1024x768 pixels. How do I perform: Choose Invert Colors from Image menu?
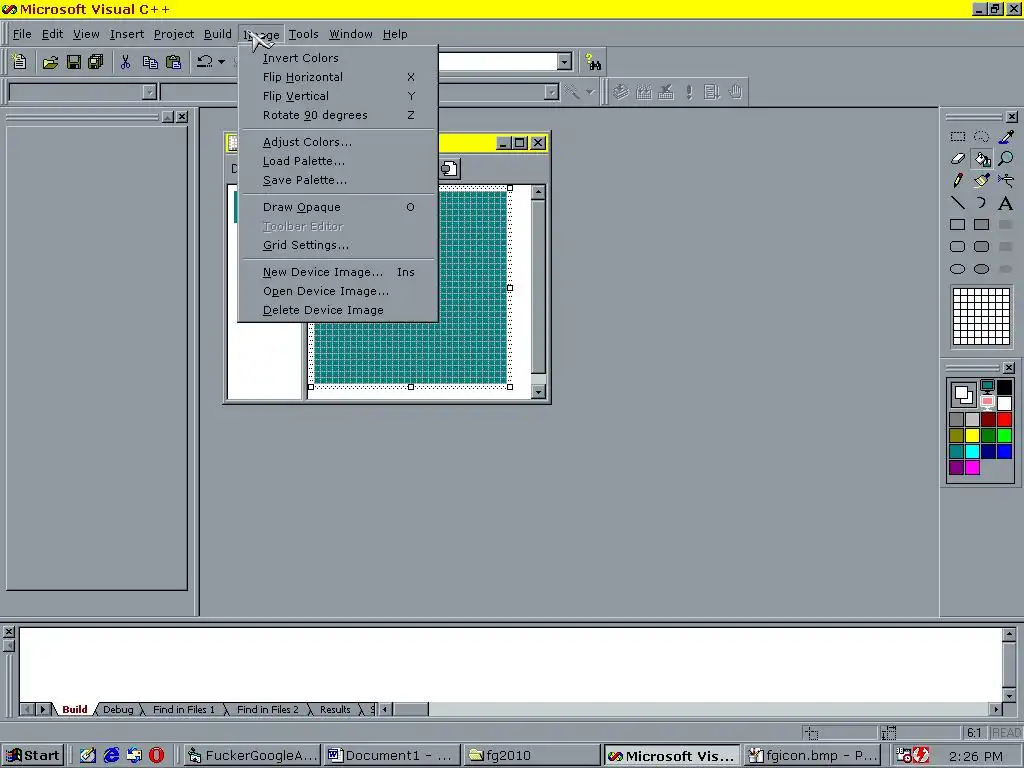[338, 58]
